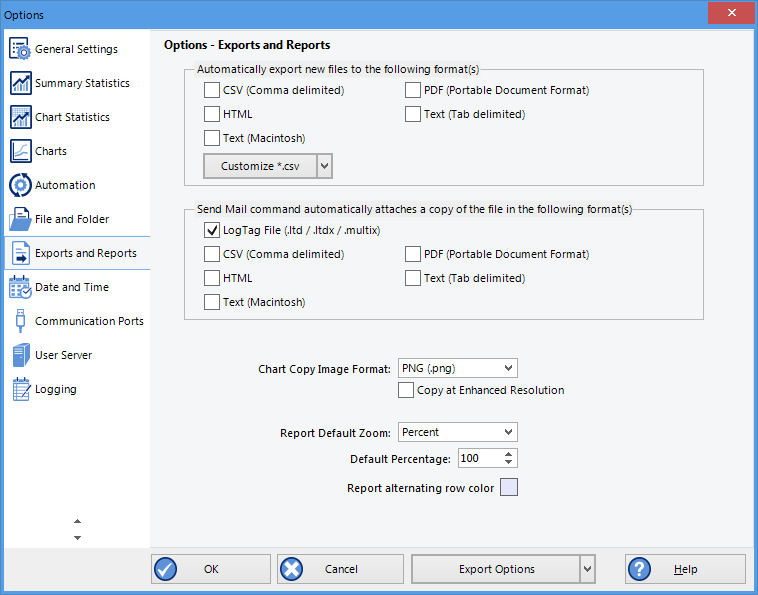
Task: Open Communication Ports settings
Action: tap(77, 321)
